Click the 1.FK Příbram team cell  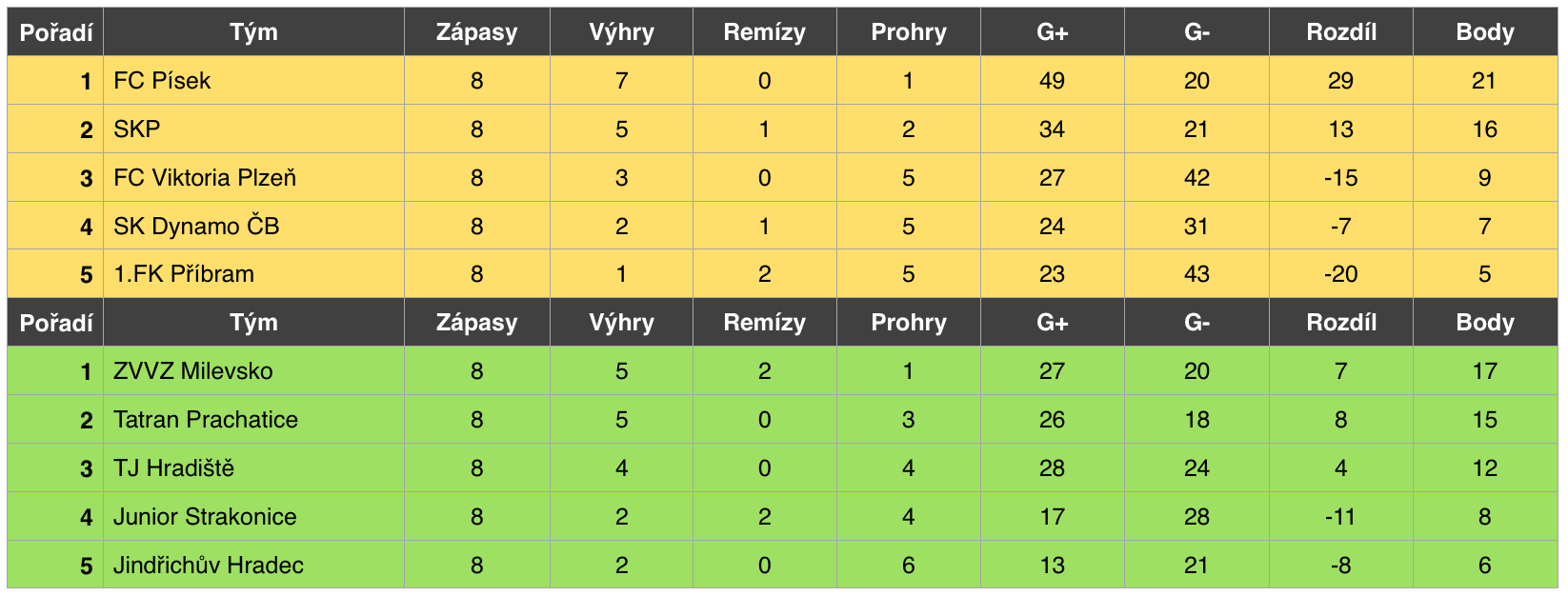[x=253, y=274]
